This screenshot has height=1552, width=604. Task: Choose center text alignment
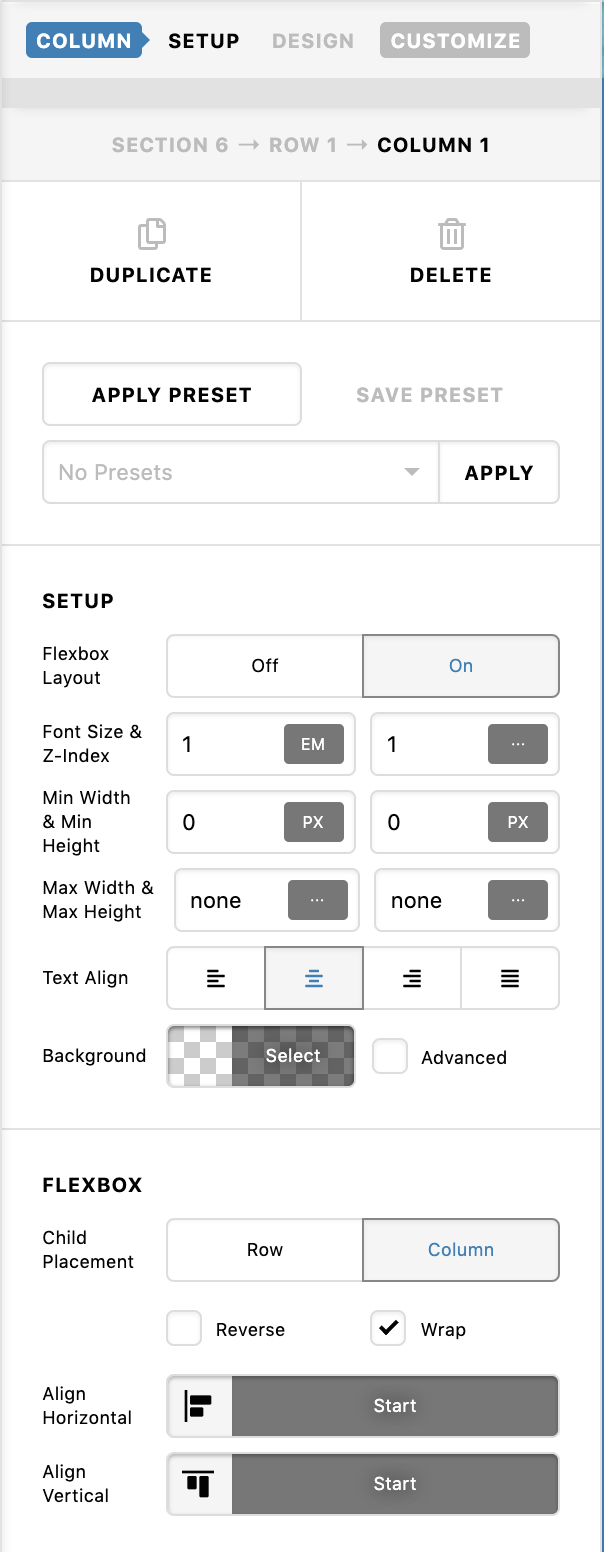pos(314,978)
